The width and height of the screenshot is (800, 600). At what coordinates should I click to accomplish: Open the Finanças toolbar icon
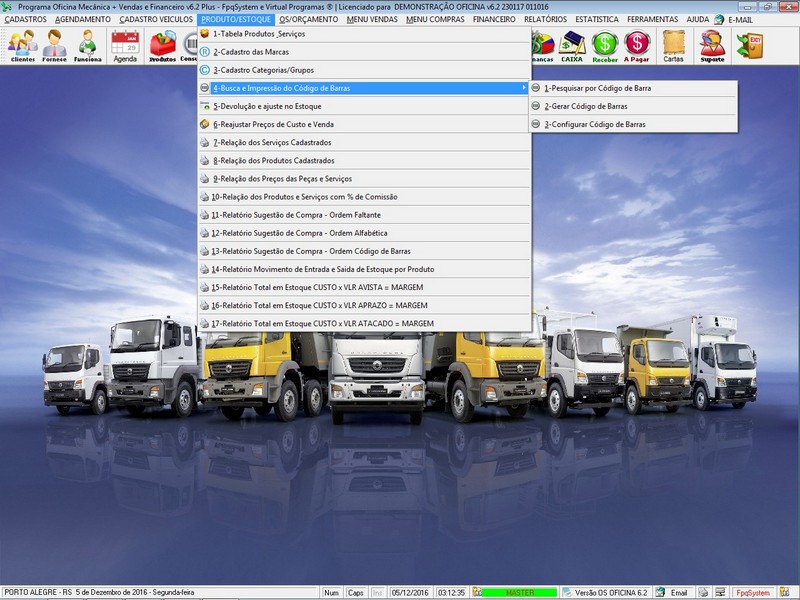pyautogui.click(x=542, y=45)
